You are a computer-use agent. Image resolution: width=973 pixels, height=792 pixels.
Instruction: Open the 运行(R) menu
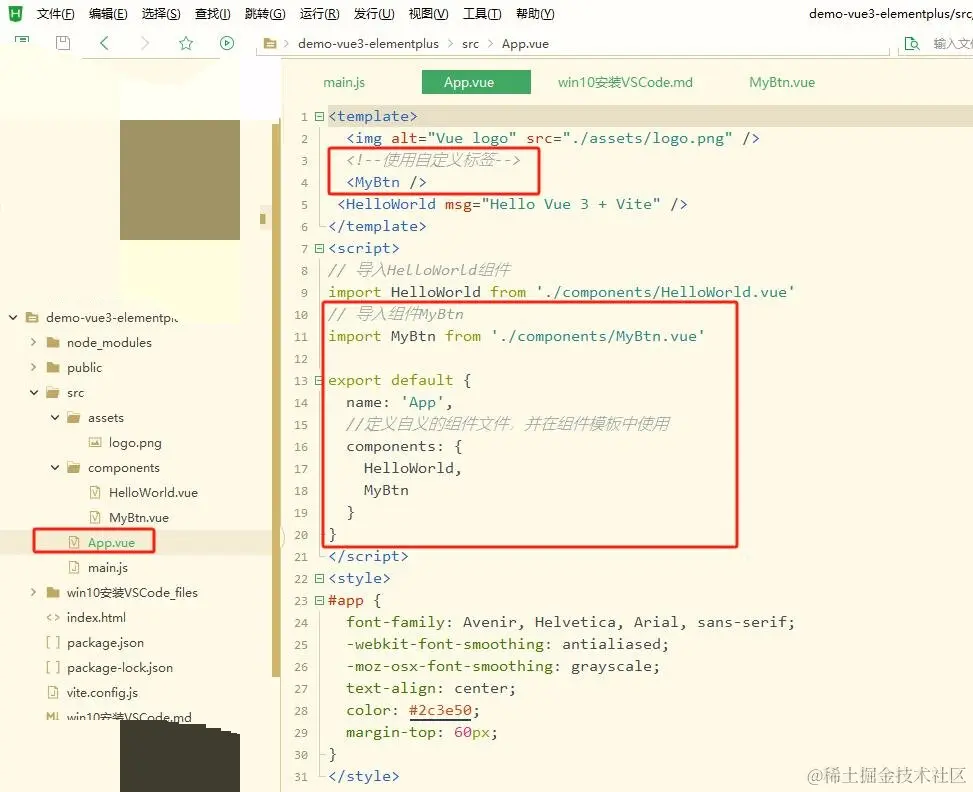[x=320, y=14]
